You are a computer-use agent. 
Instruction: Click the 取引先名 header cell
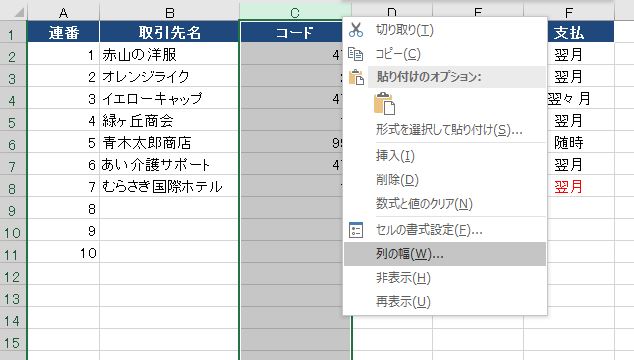(x=169, y=32)
